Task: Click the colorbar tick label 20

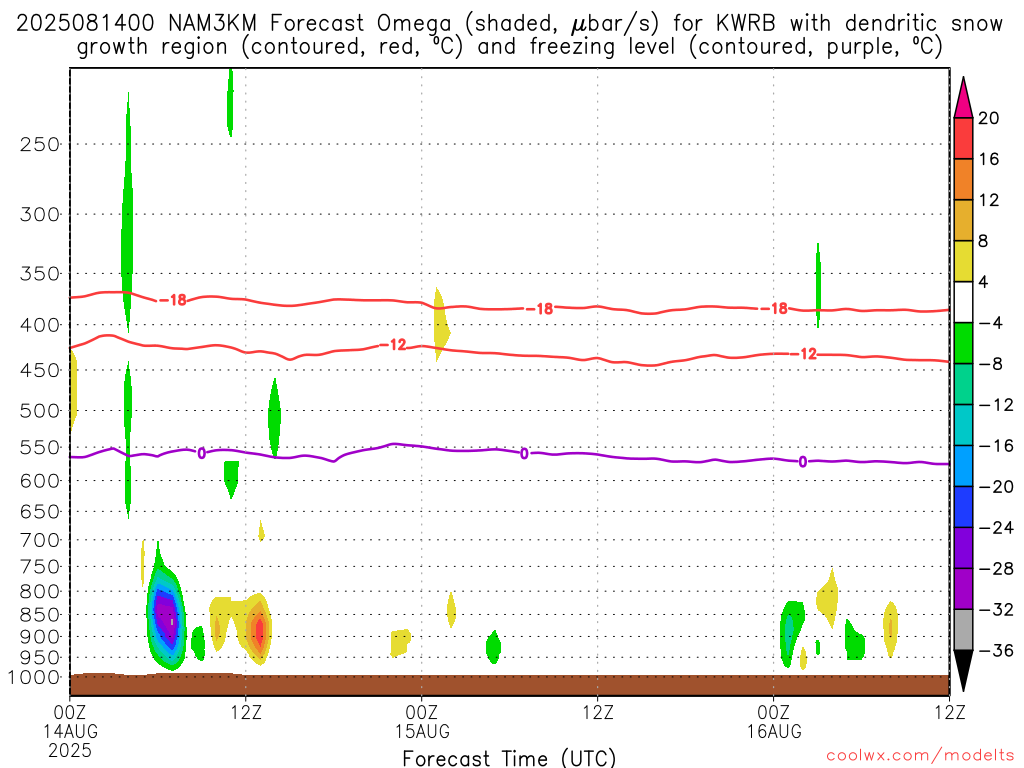Action: click(989, 118)
